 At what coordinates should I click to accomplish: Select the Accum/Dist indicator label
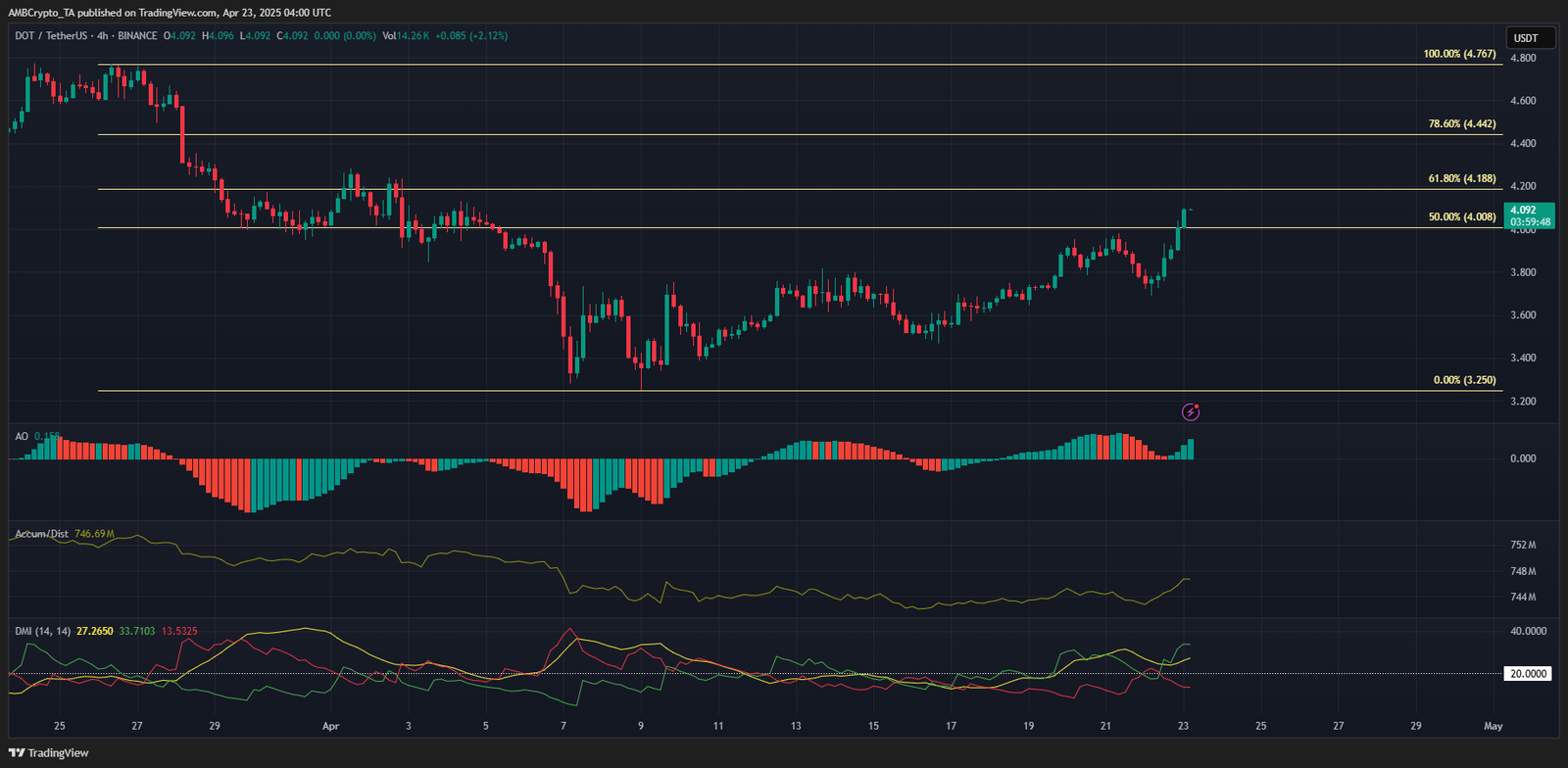(41, 534)
